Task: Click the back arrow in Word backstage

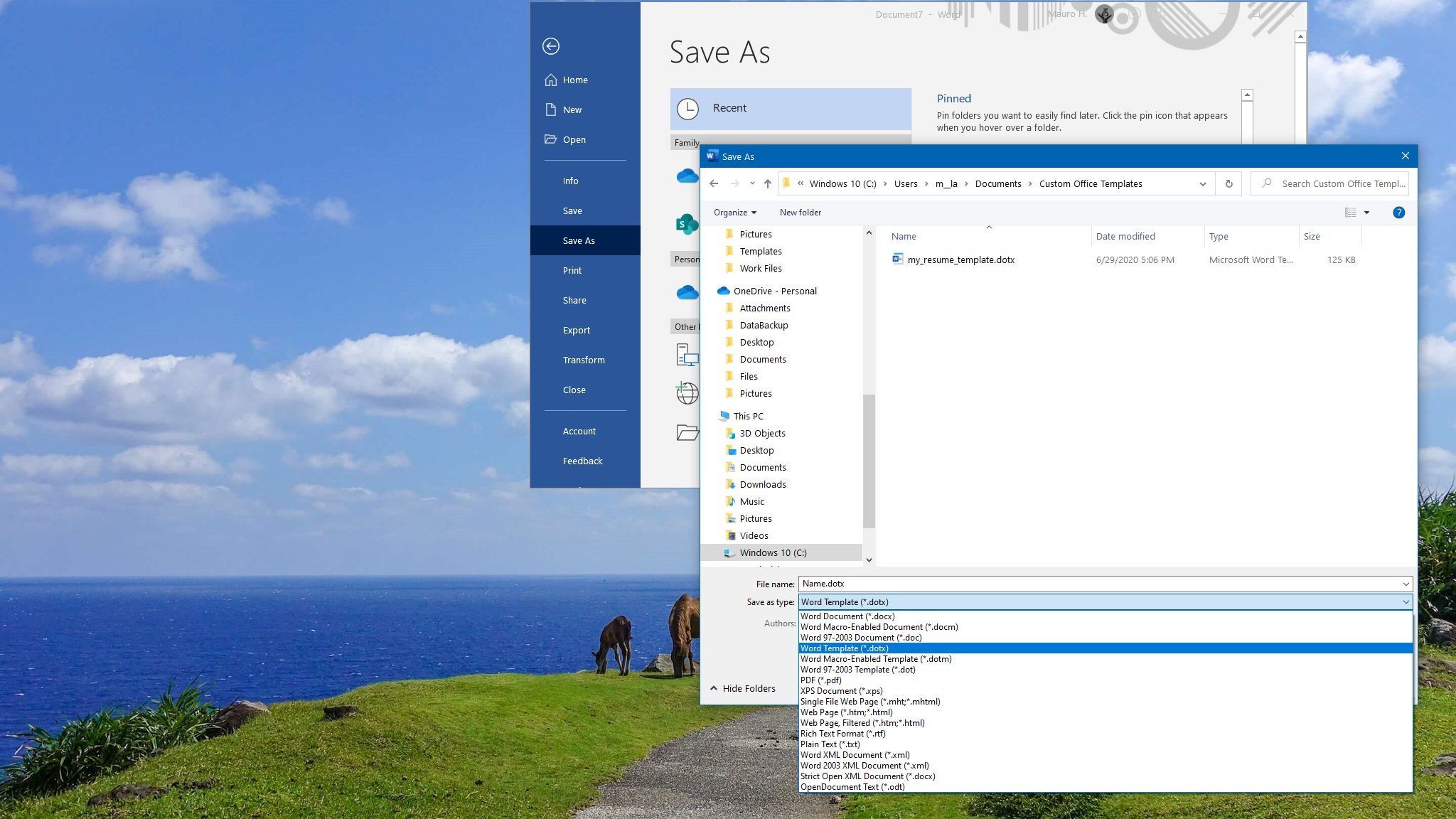Action: (550, 46)
